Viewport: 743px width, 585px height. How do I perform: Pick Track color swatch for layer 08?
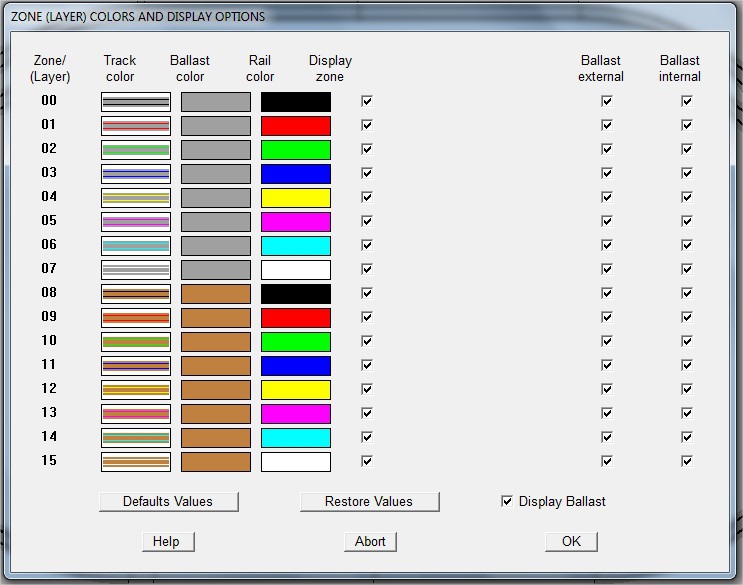pyautogui.click(x=136, y=294)
